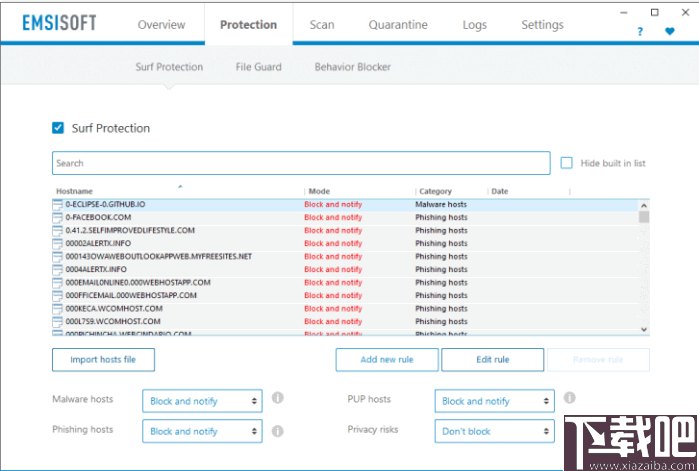Click host icon beside 000KECA.WCOMHOST.COM
Viewport: 699px width, 471px height.
58,309
